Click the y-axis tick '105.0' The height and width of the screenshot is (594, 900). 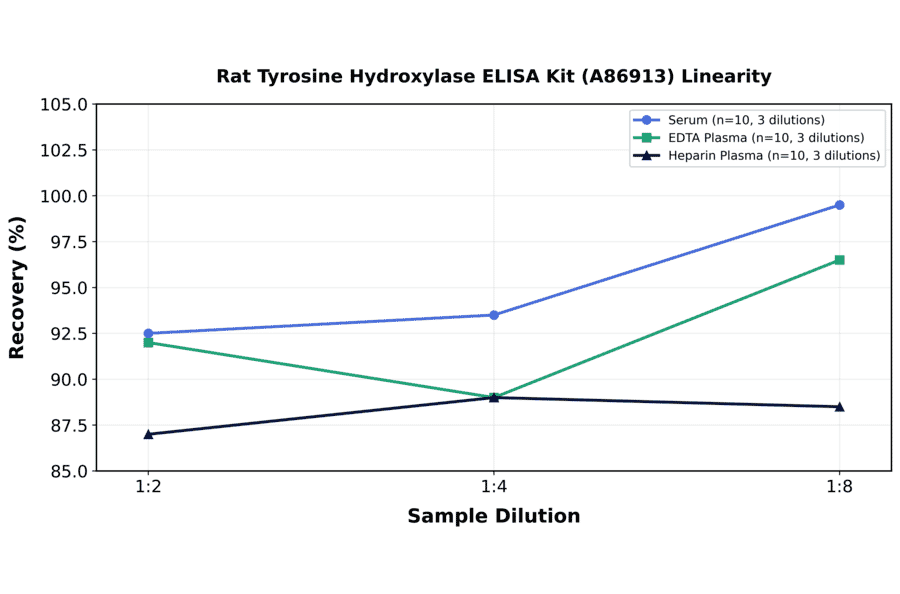64,104
